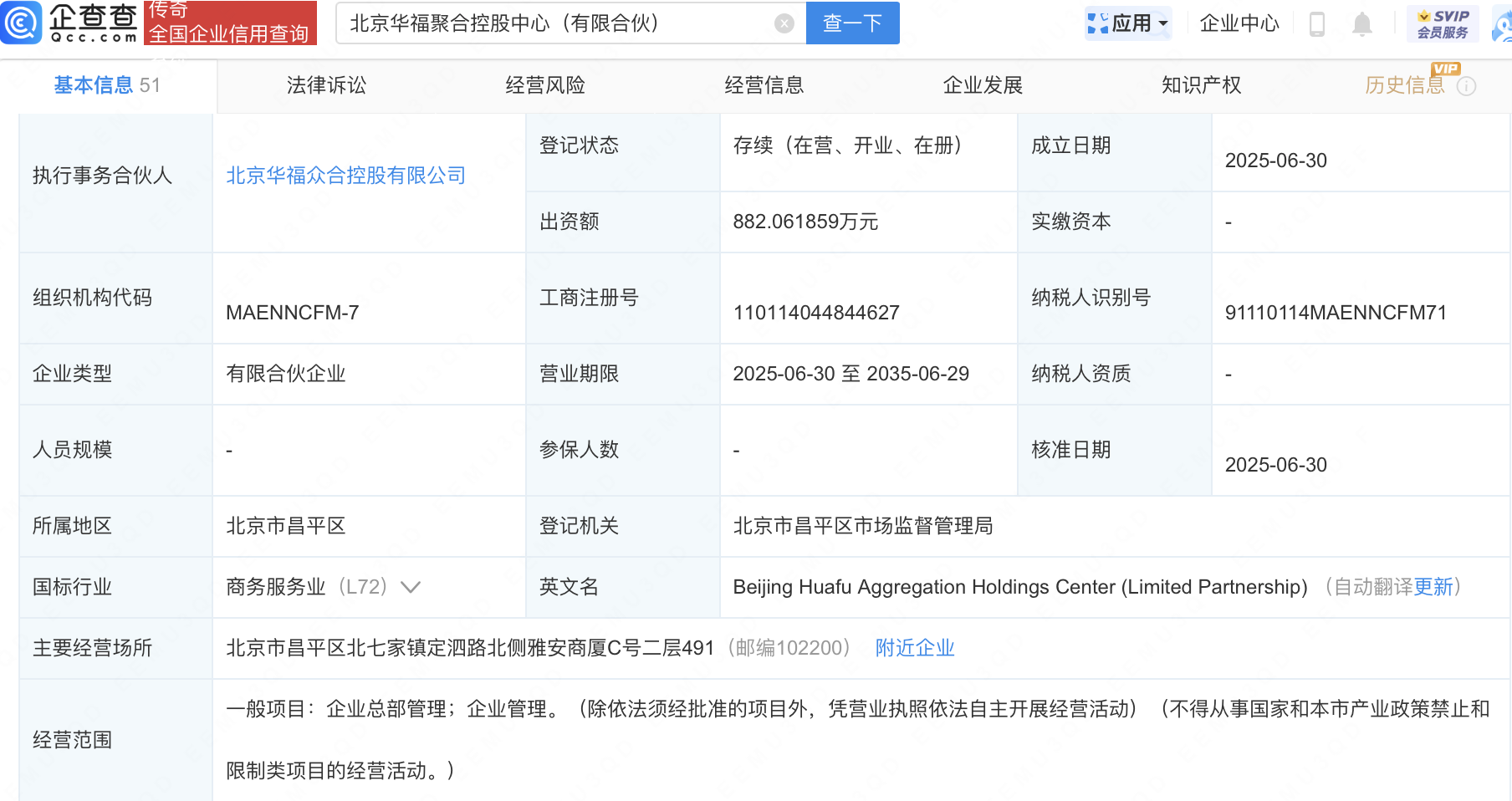Expand the 商务服务业 (L72) industry details

tap(410, 587)
